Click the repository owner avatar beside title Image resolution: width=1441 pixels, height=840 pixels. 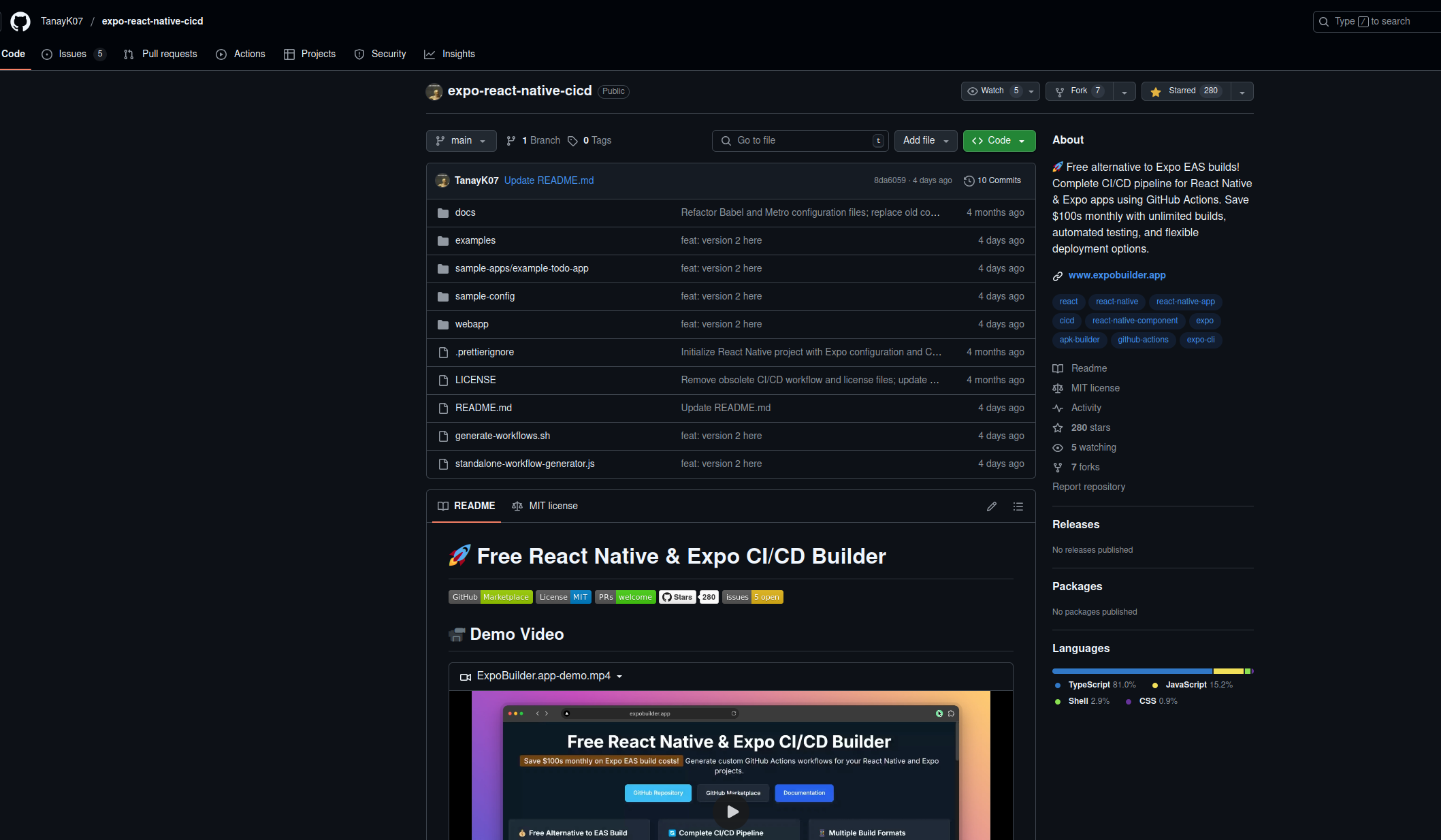(434, 91)
